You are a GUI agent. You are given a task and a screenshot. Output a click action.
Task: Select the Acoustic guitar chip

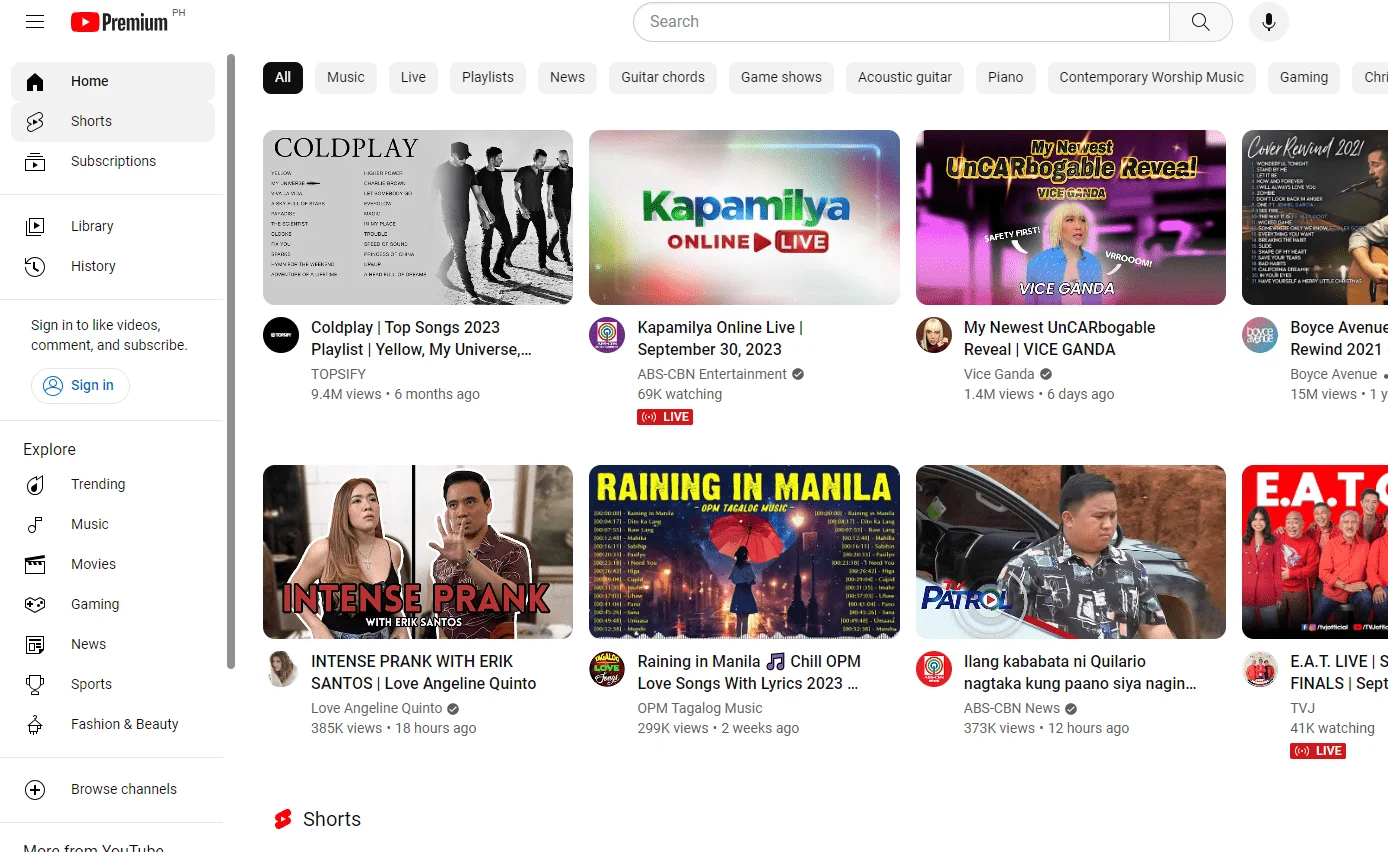[x=905, y=77]
